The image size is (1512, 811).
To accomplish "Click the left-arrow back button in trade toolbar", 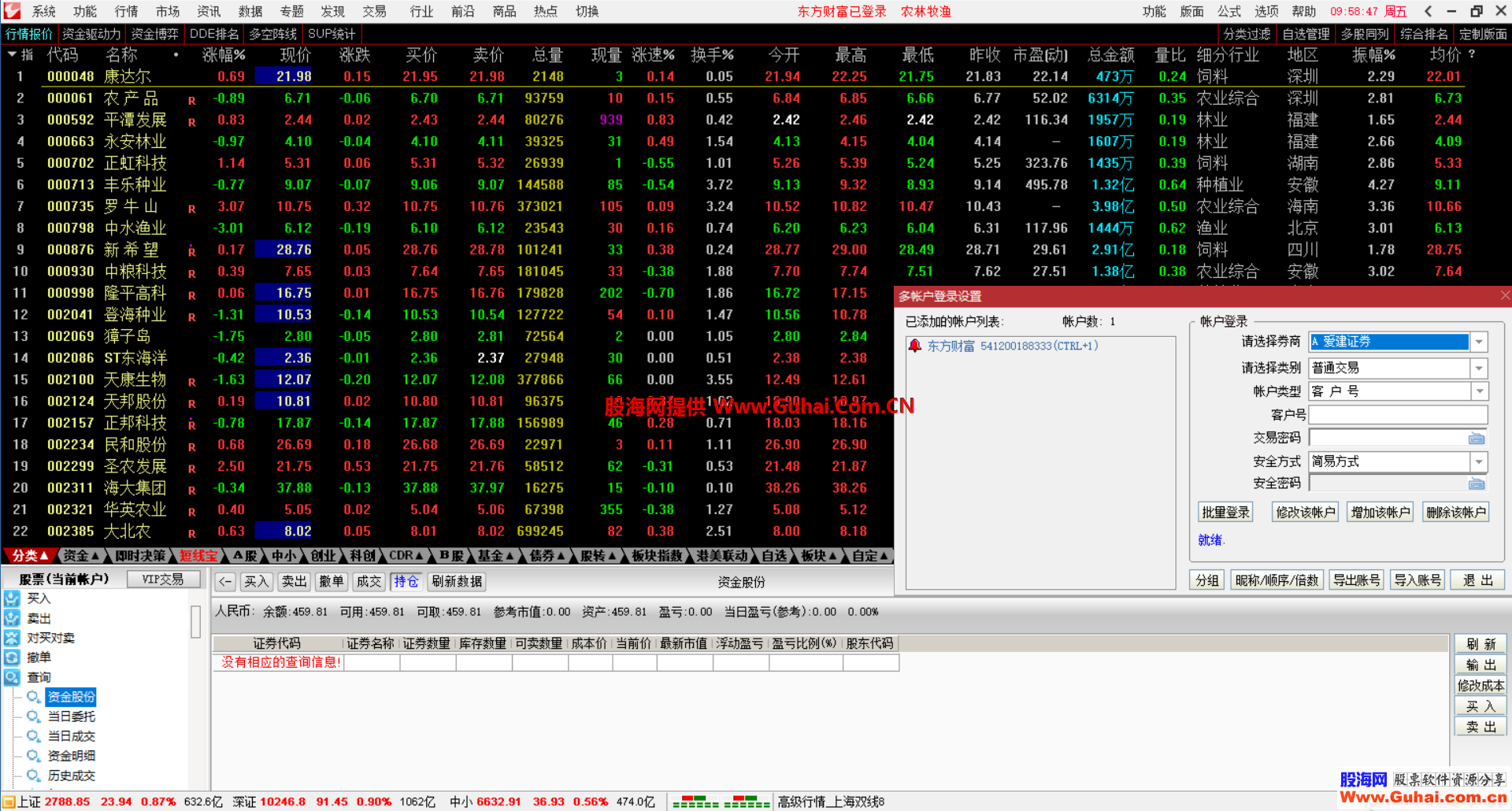I will coord(225,582).
